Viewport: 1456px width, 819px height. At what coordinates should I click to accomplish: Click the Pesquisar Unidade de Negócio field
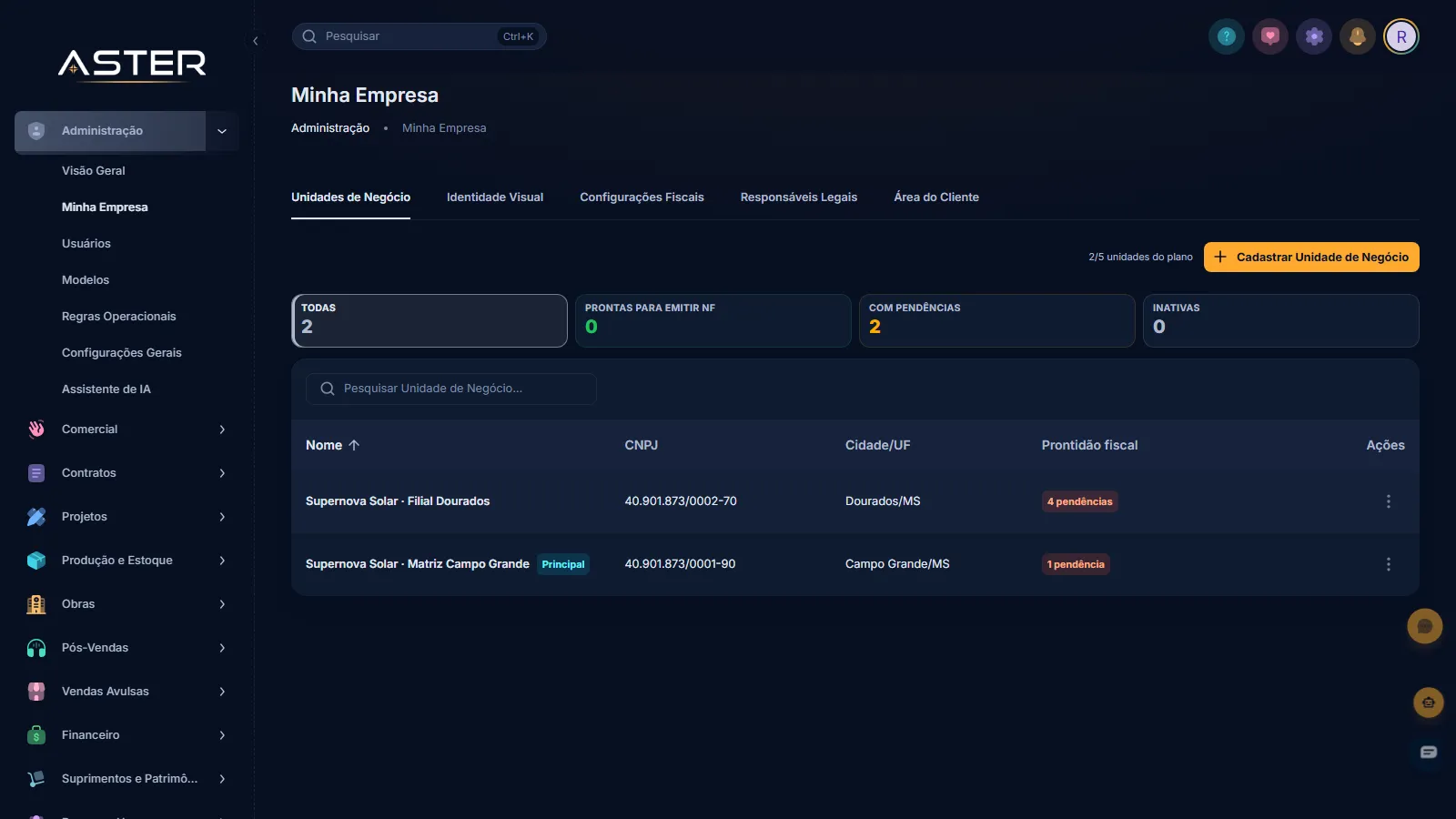[x=451, y=389]
